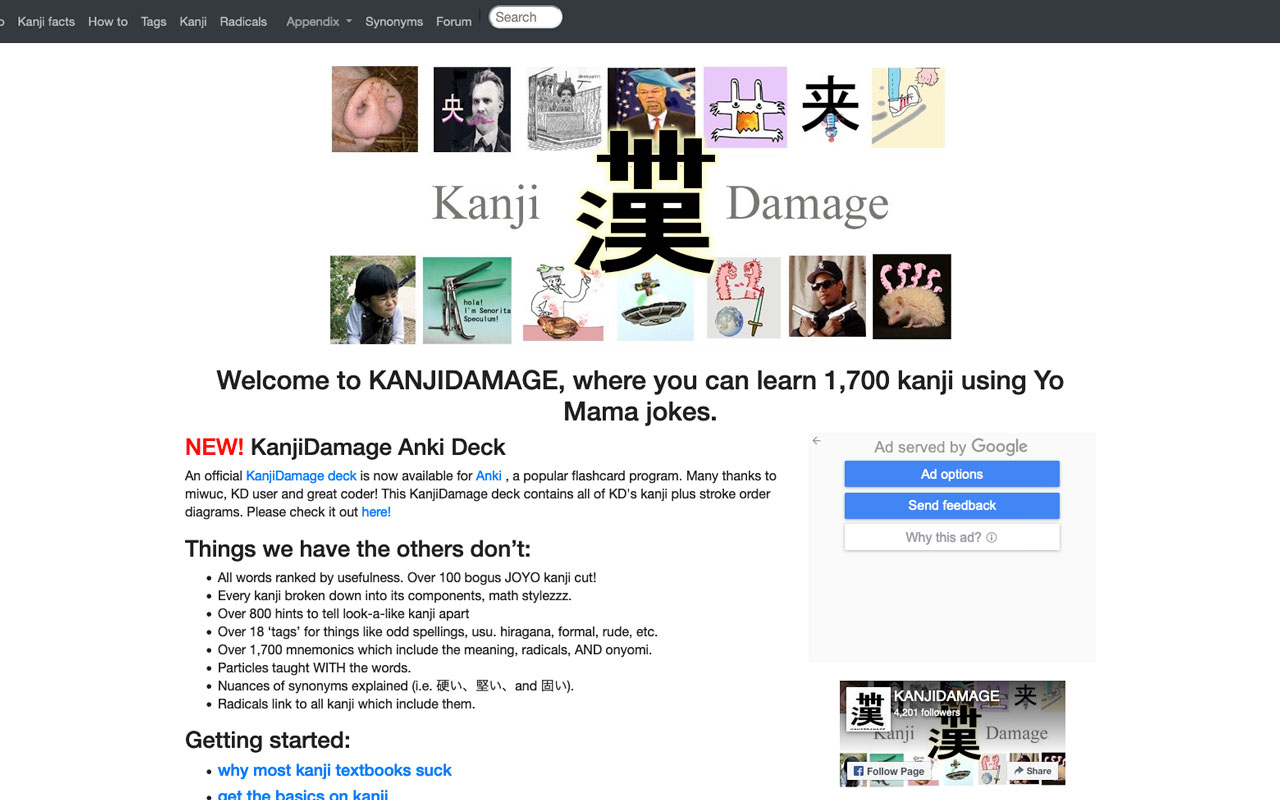Open the KanjiDamage deck link
This screenshot has width=1280, height=800.
pos(301,475)
